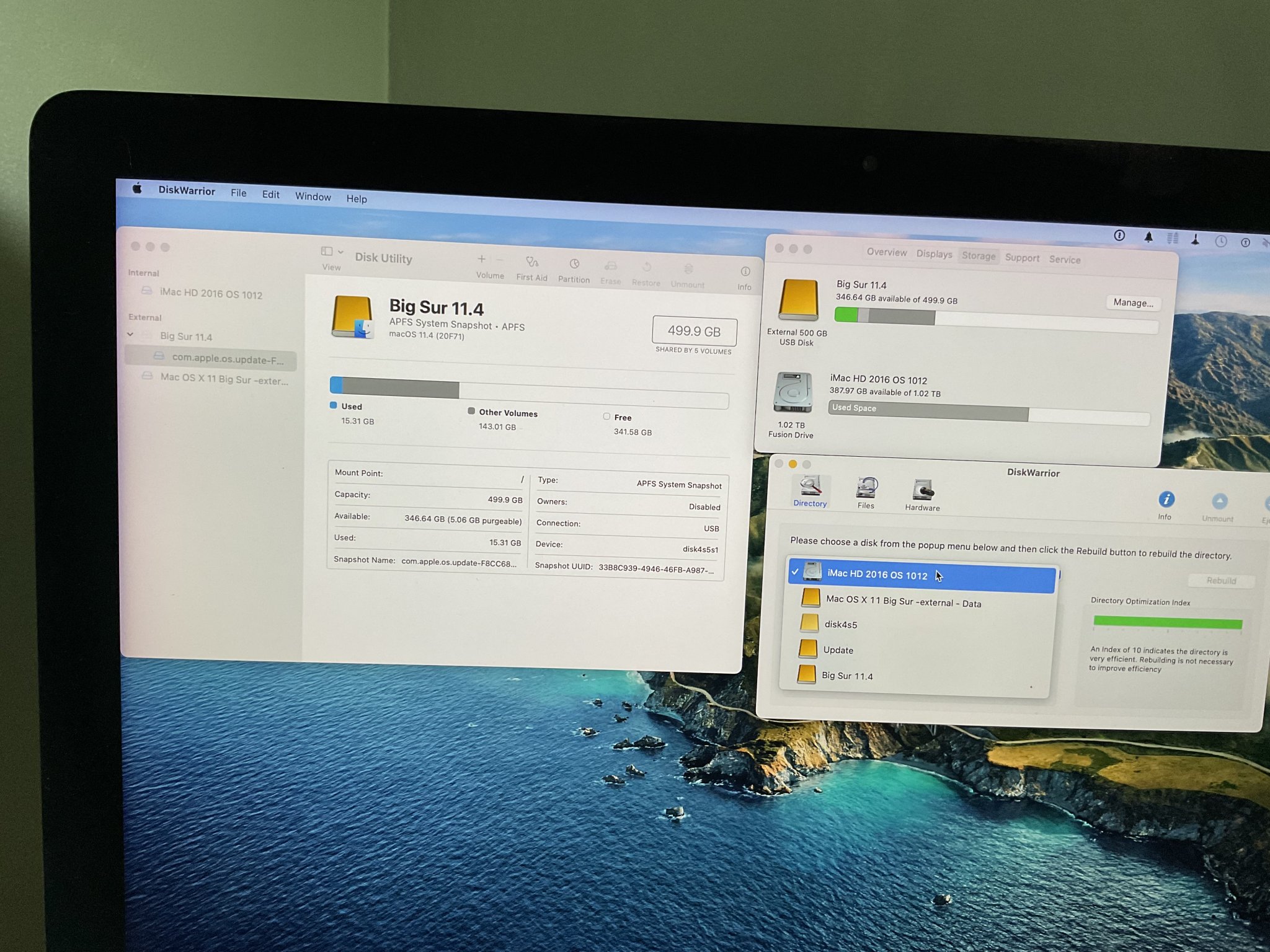Viewport: 1270px width, 952px height.
Task: Switch to the Overview tab
Action: coord(887,252)
